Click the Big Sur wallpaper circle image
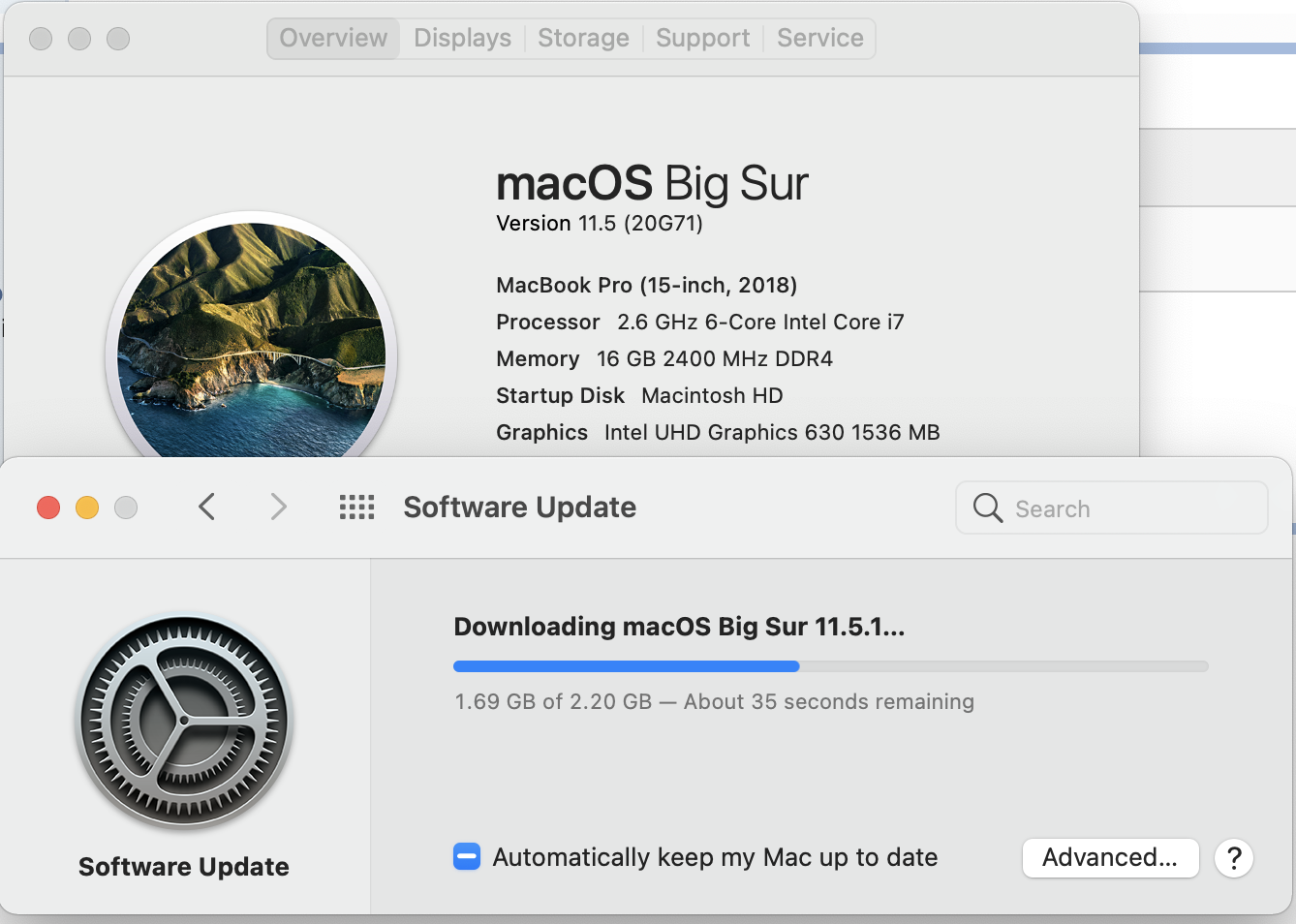Screen dimensions: 1296x924 [x=251, y=336]
